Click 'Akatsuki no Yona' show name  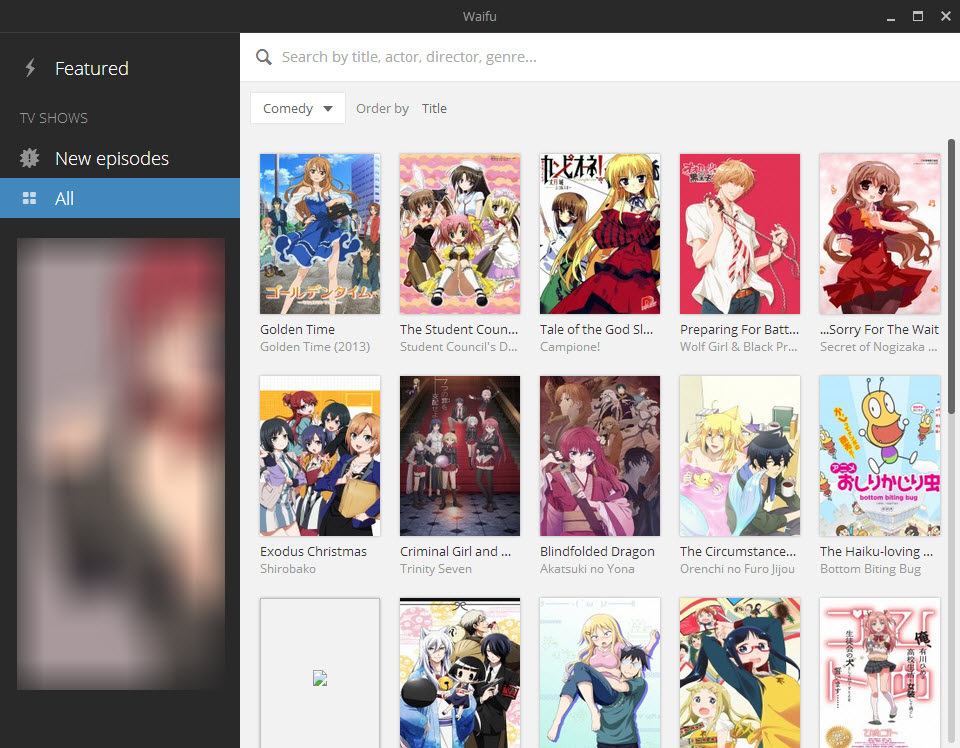point(587,569)
